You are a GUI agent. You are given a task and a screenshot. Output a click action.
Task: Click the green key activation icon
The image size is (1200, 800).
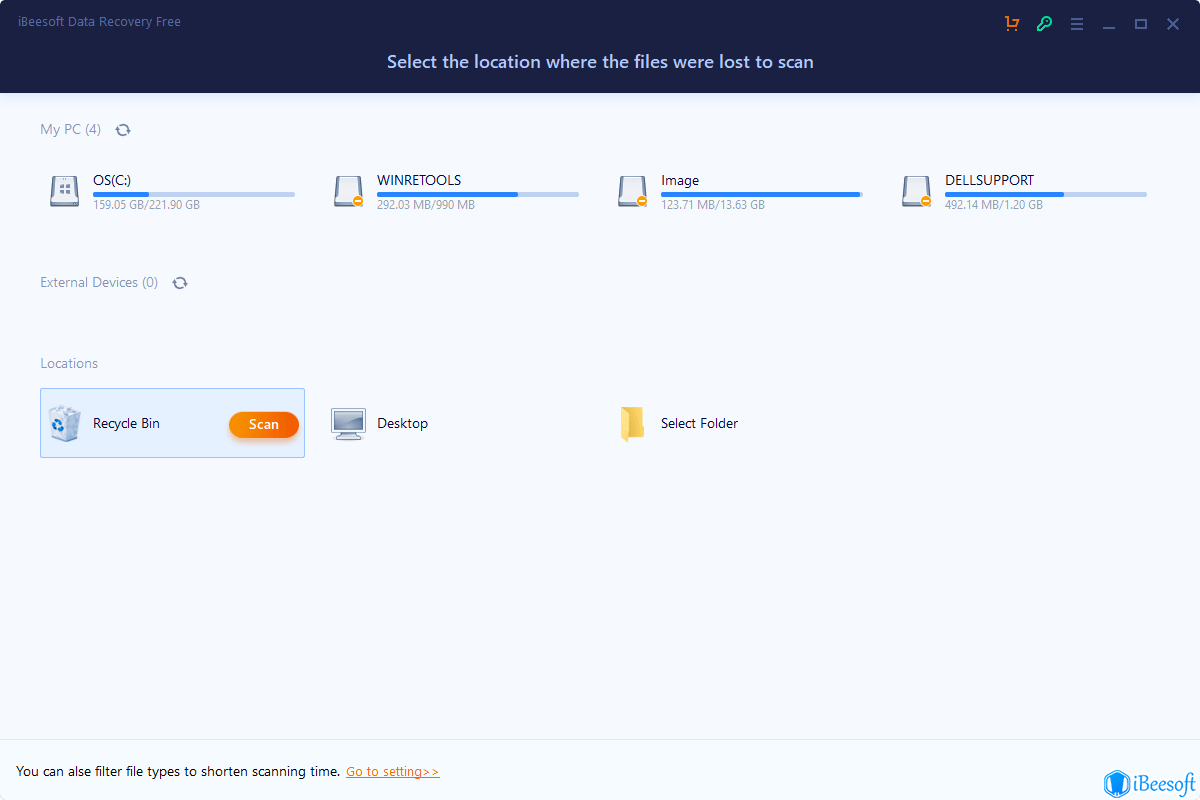pos(1044,23)
